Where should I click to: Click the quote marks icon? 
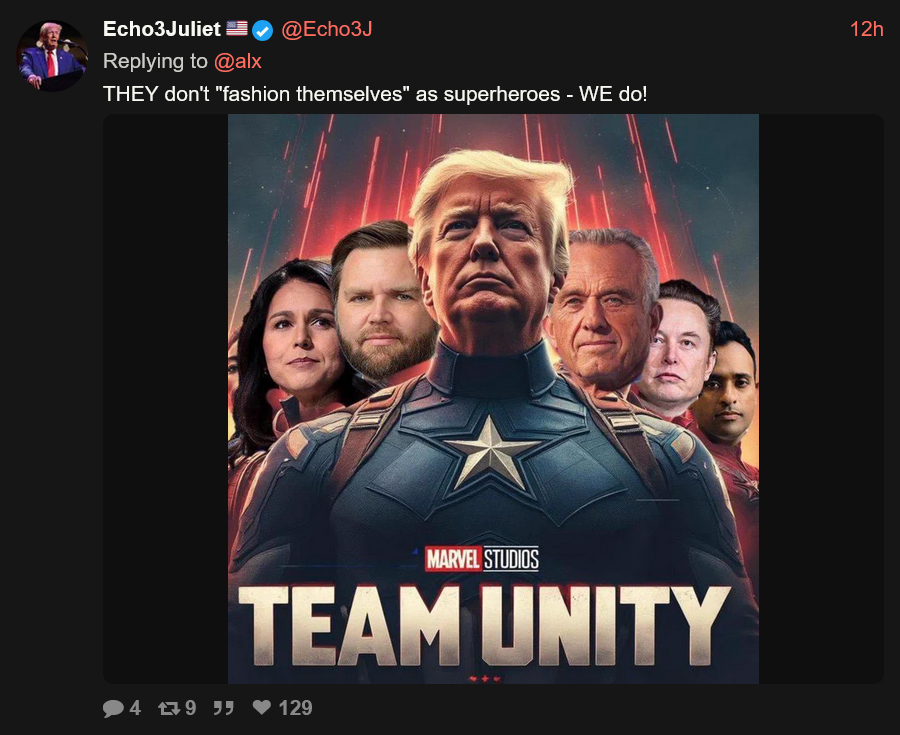223,709
